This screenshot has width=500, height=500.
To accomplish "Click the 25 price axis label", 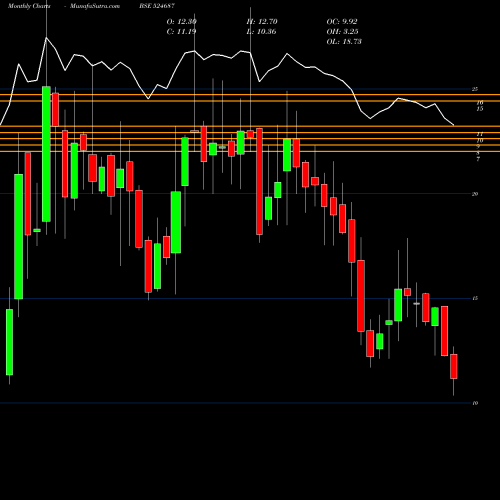I will 475,89.
